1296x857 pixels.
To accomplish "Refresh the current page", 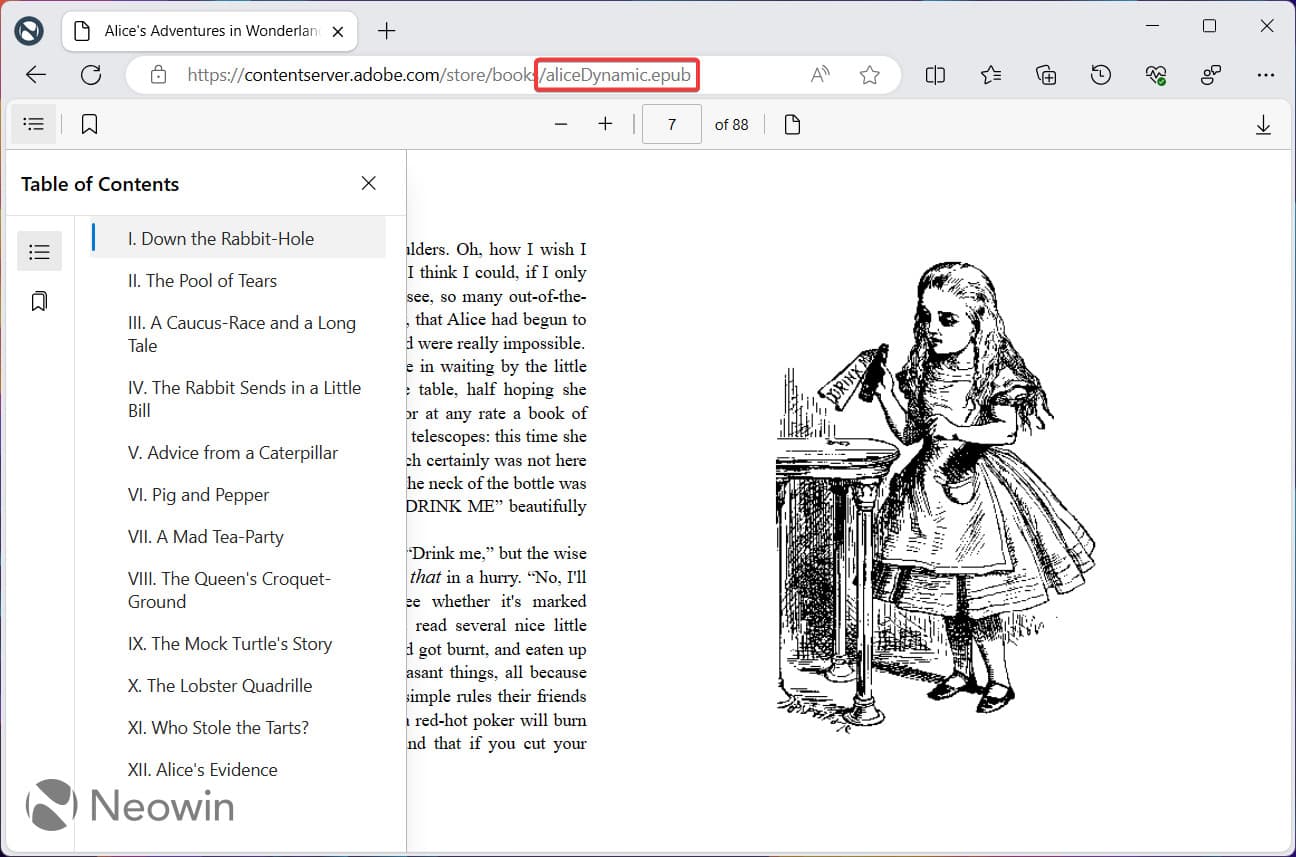I will pyautogui.click(x=91, y=74).
